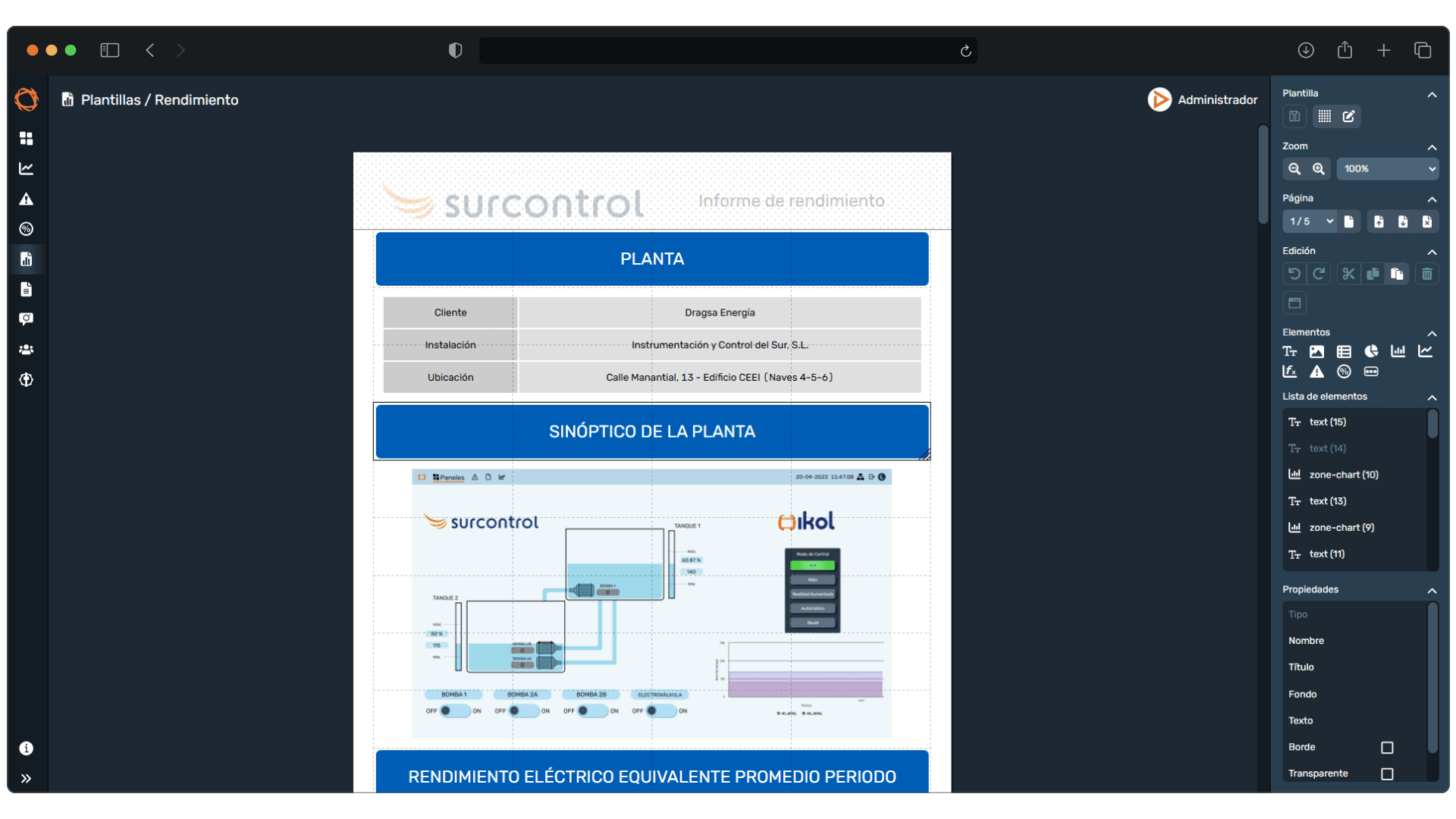Open the alarms warning icon in left sidebar
Viewport: 1456px width, 819px height.
(x=27, y=199)
